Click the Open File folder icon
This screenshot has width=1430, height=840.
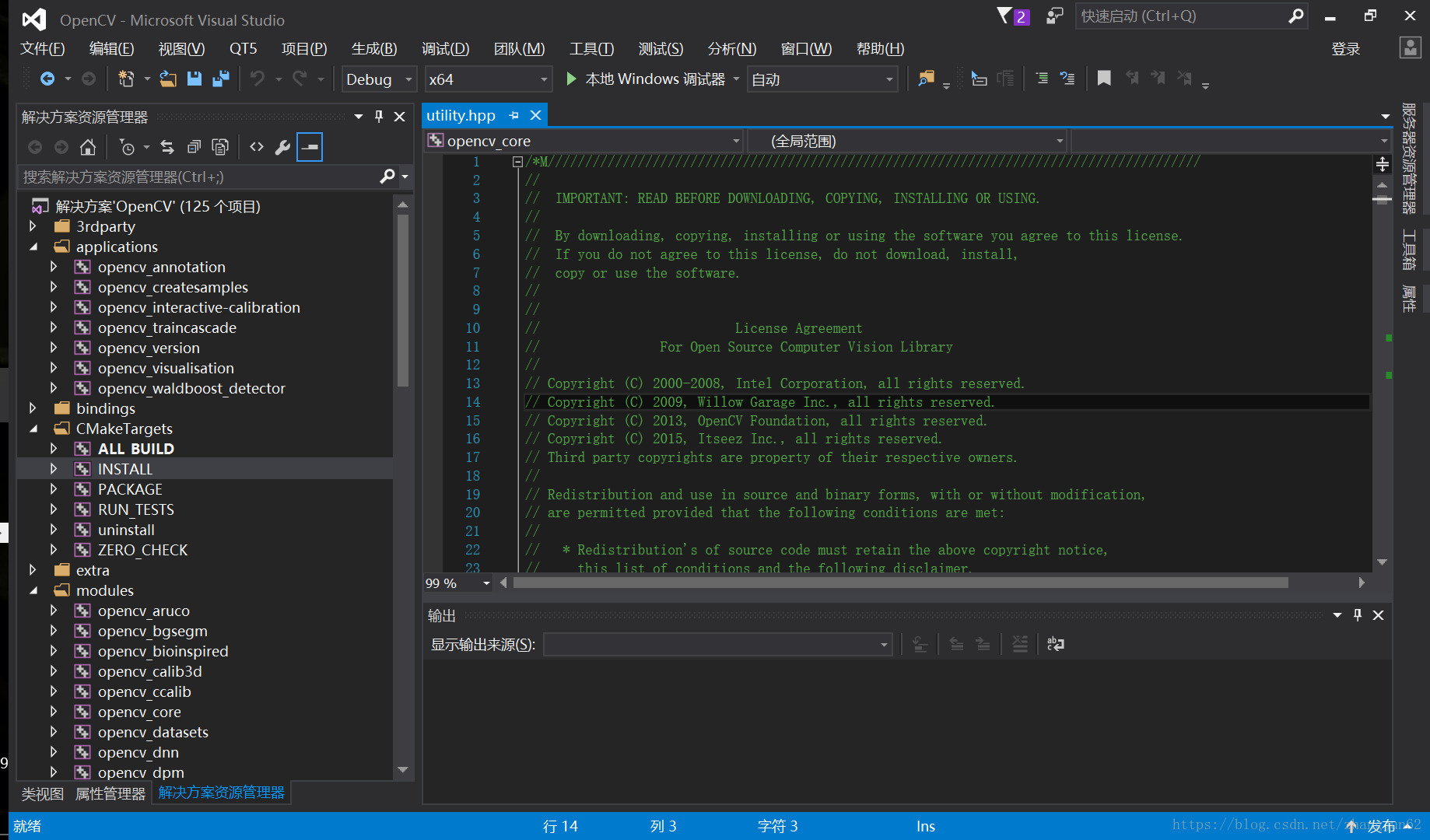168,79
